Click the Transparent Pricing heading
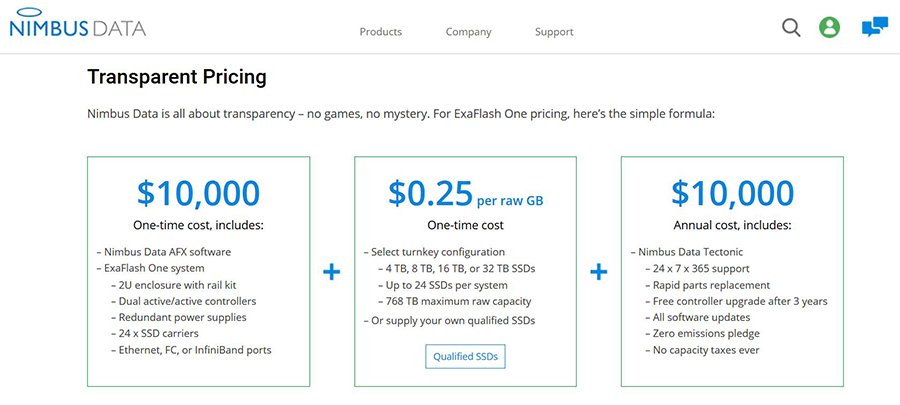Viewport: 900px width, 405px height. click(x=177, y=77)
